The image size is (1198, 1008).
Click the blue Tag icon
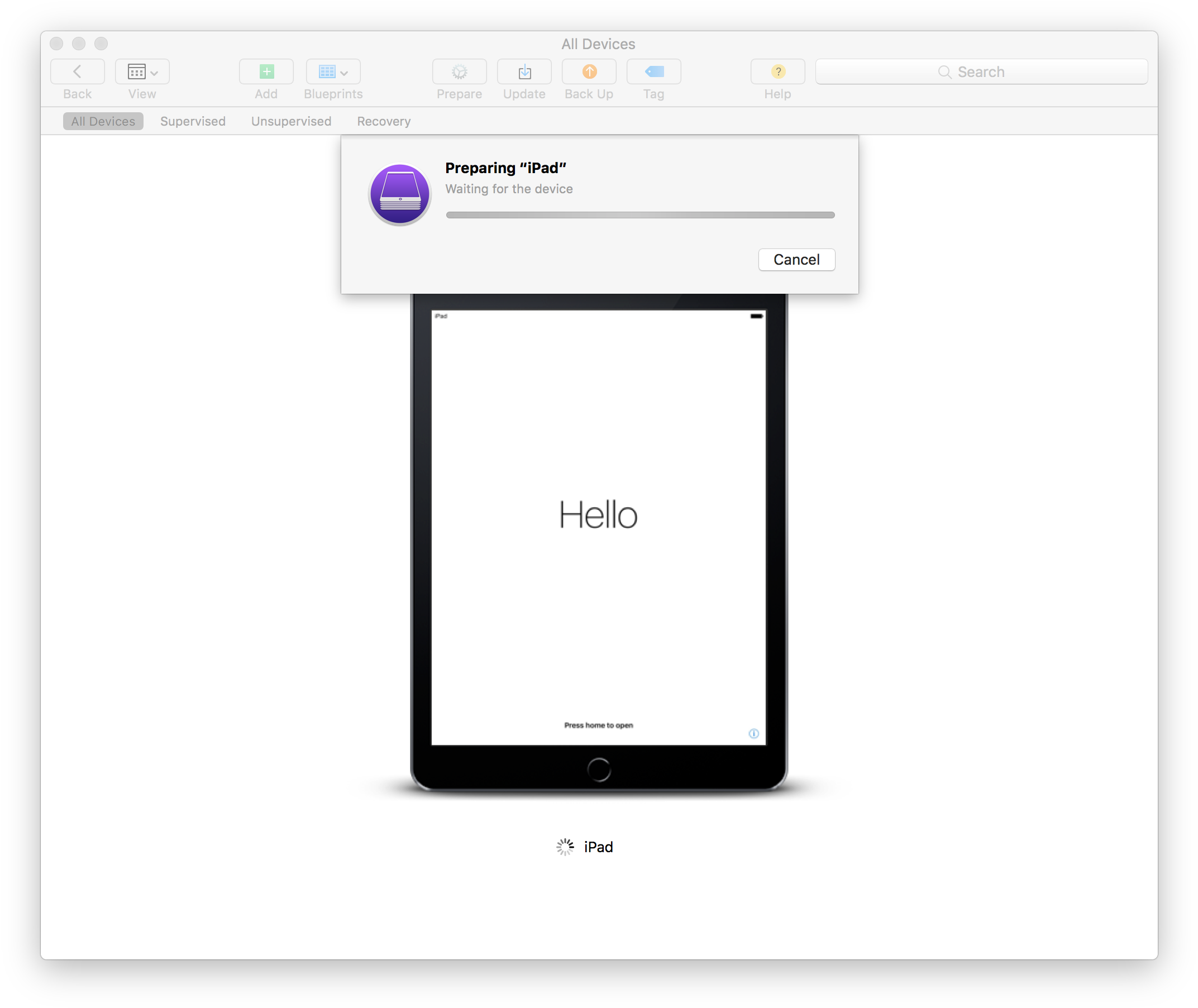pos(654,71)
